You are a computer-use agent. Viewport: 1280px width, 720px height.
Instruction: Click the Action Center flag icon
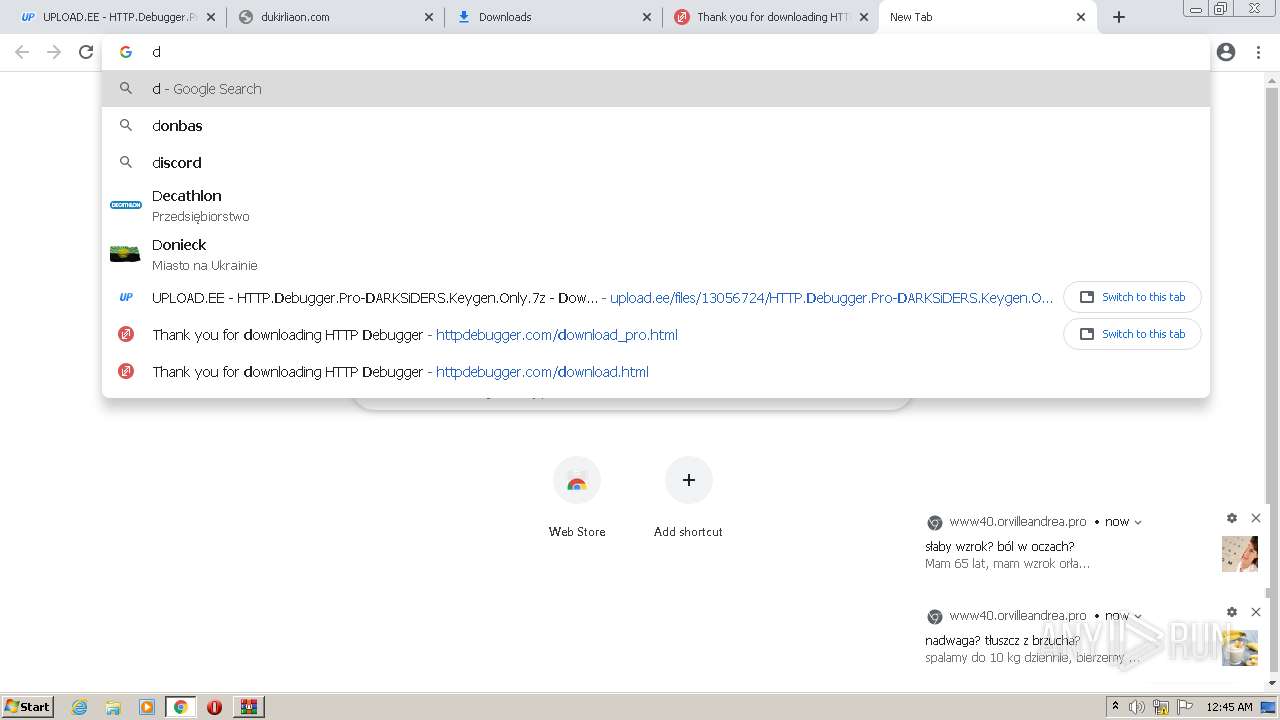[1185, 707]
